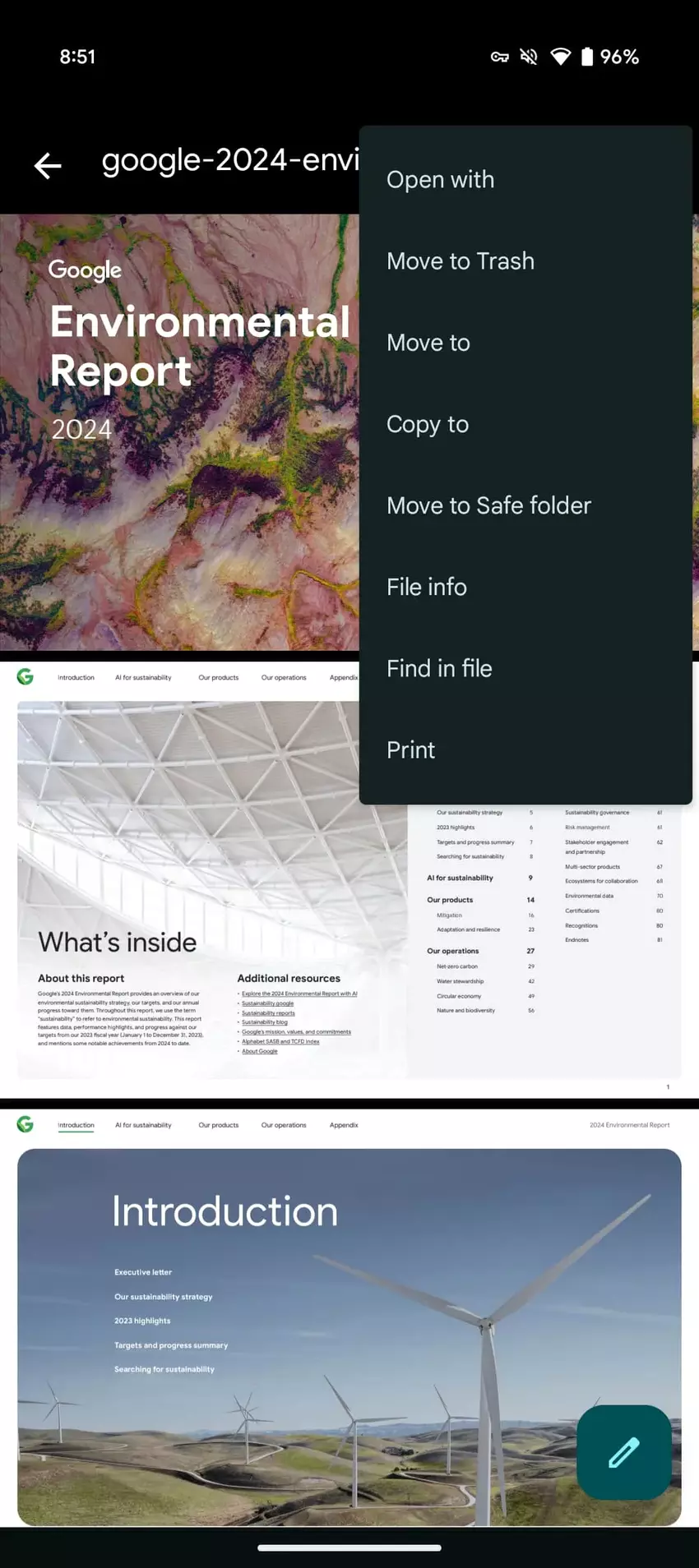Screen dimensions: 699x1568
Task: Tap the pencil edit floating button
Action: coord(623,1452)
